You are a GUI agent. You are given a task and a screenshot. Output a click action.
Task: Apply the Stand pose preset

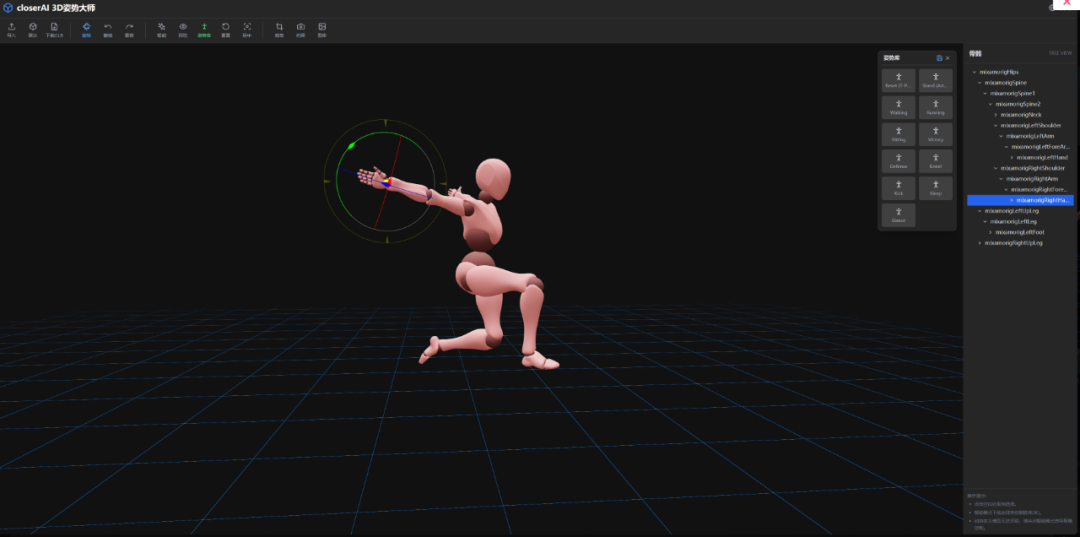click(x=935, y=81)
